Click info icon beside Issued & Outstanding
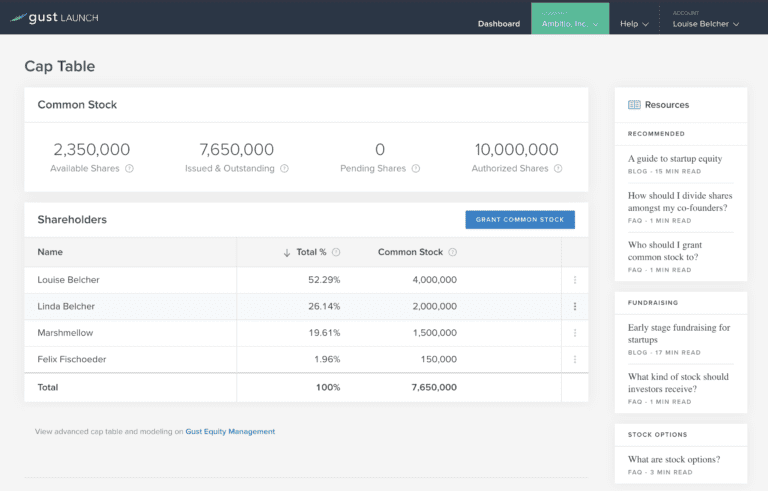This screenshot has height=491, width=768. (285, 169)
